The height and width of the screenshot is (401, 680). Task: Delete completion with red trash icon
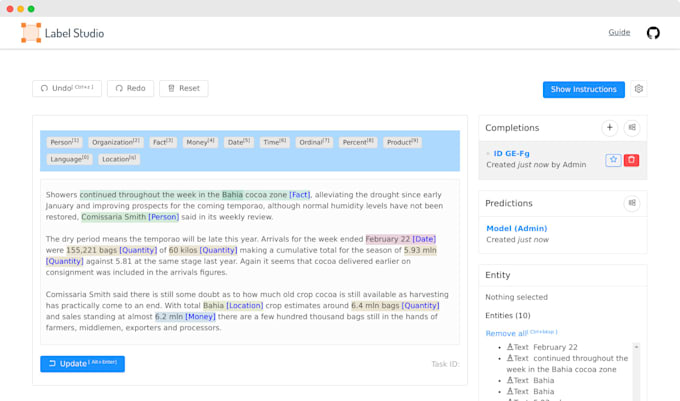(631, 160)
